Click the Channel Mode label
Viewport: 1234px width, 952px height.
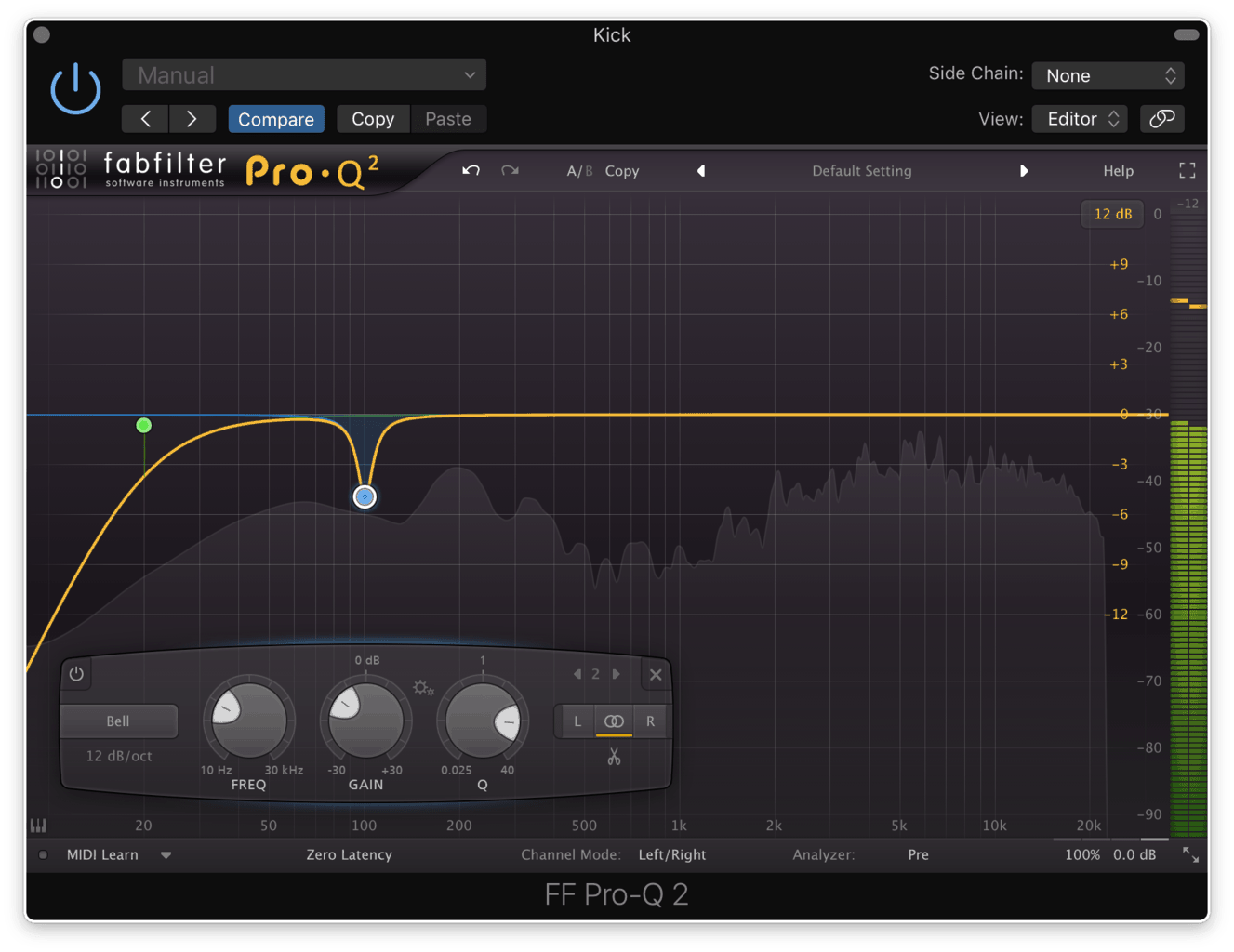pos(570,854)
